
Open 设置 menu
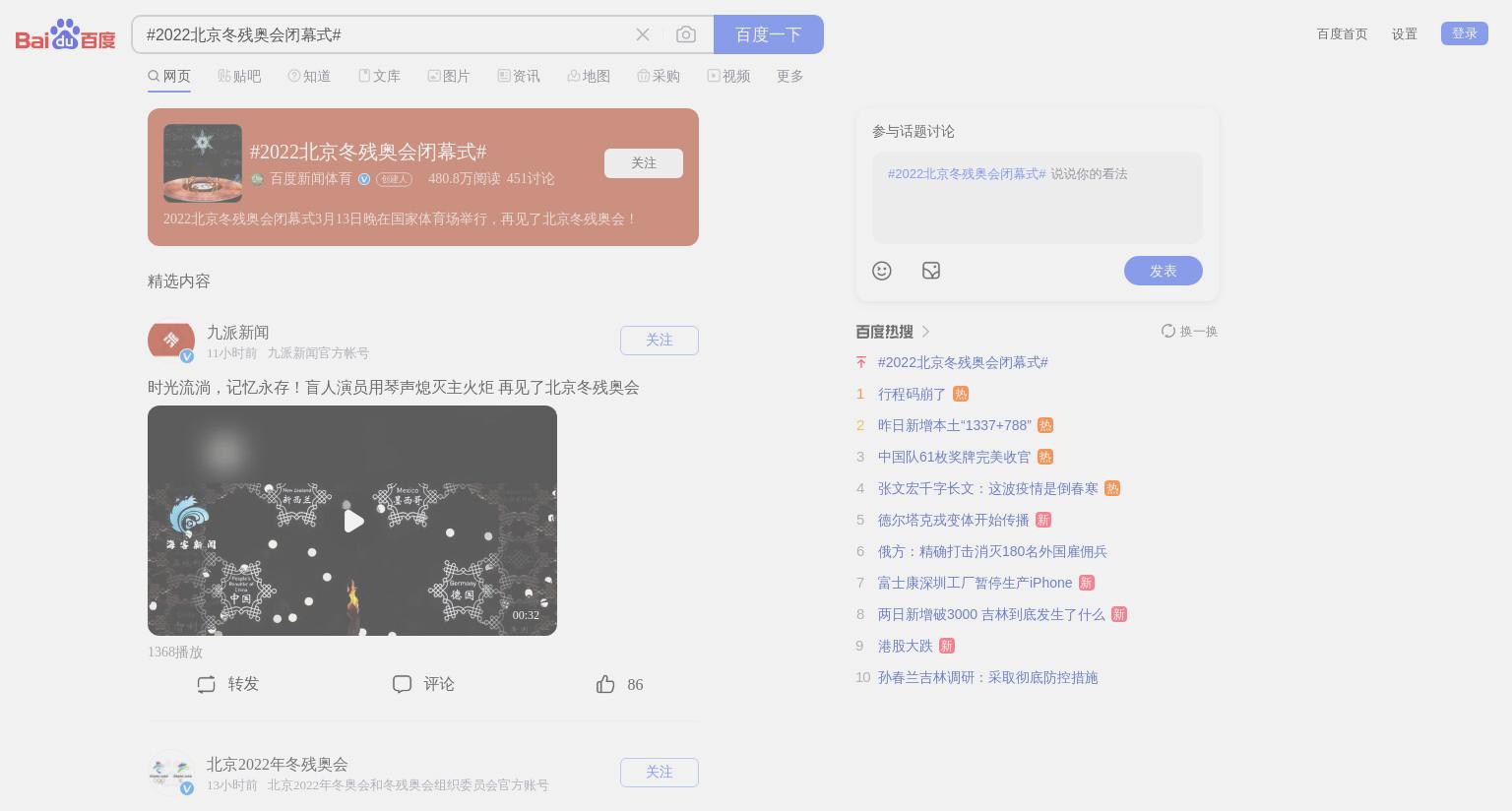click(x=1405, y=33)
